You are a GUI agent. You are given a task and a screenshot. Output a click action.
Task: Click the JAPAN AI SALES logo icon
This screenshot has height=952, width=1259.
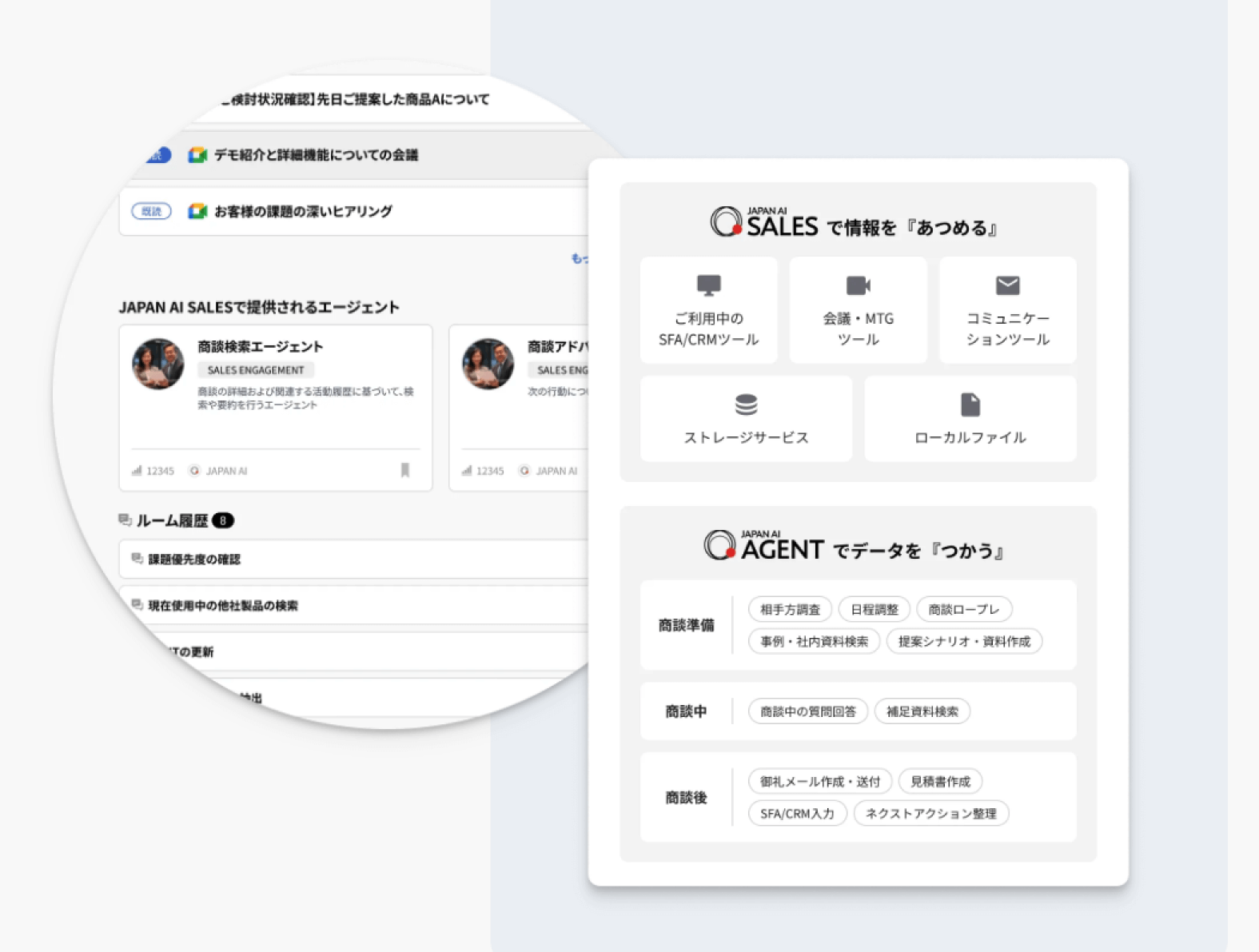click(726, 221)
